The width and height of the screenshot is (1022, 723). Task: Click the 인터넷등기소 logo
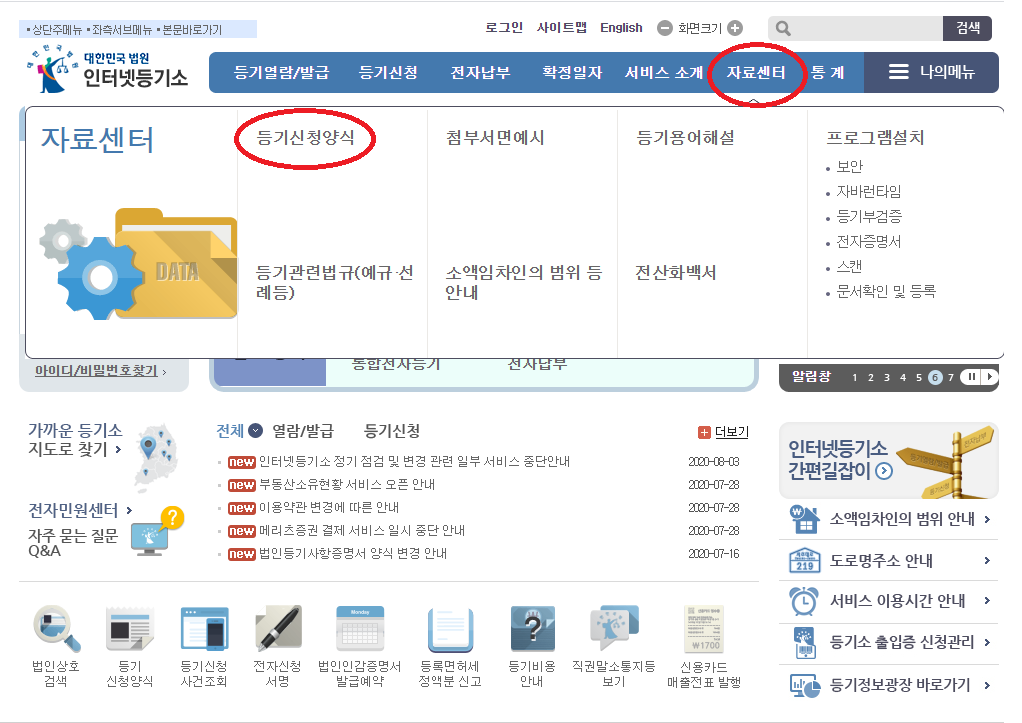108,69
